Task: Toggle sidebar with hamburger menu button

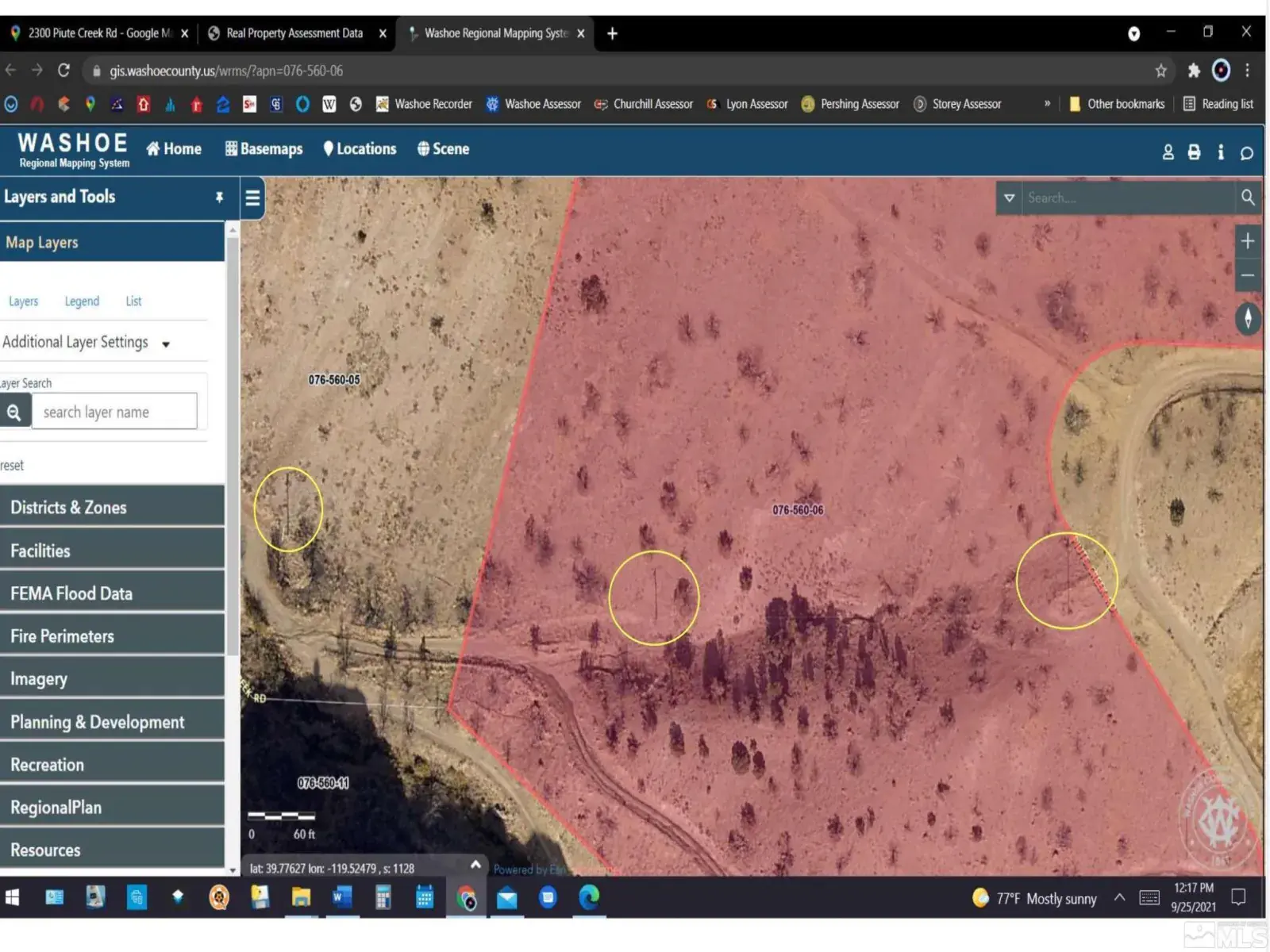Action: [x=252, y=198]
